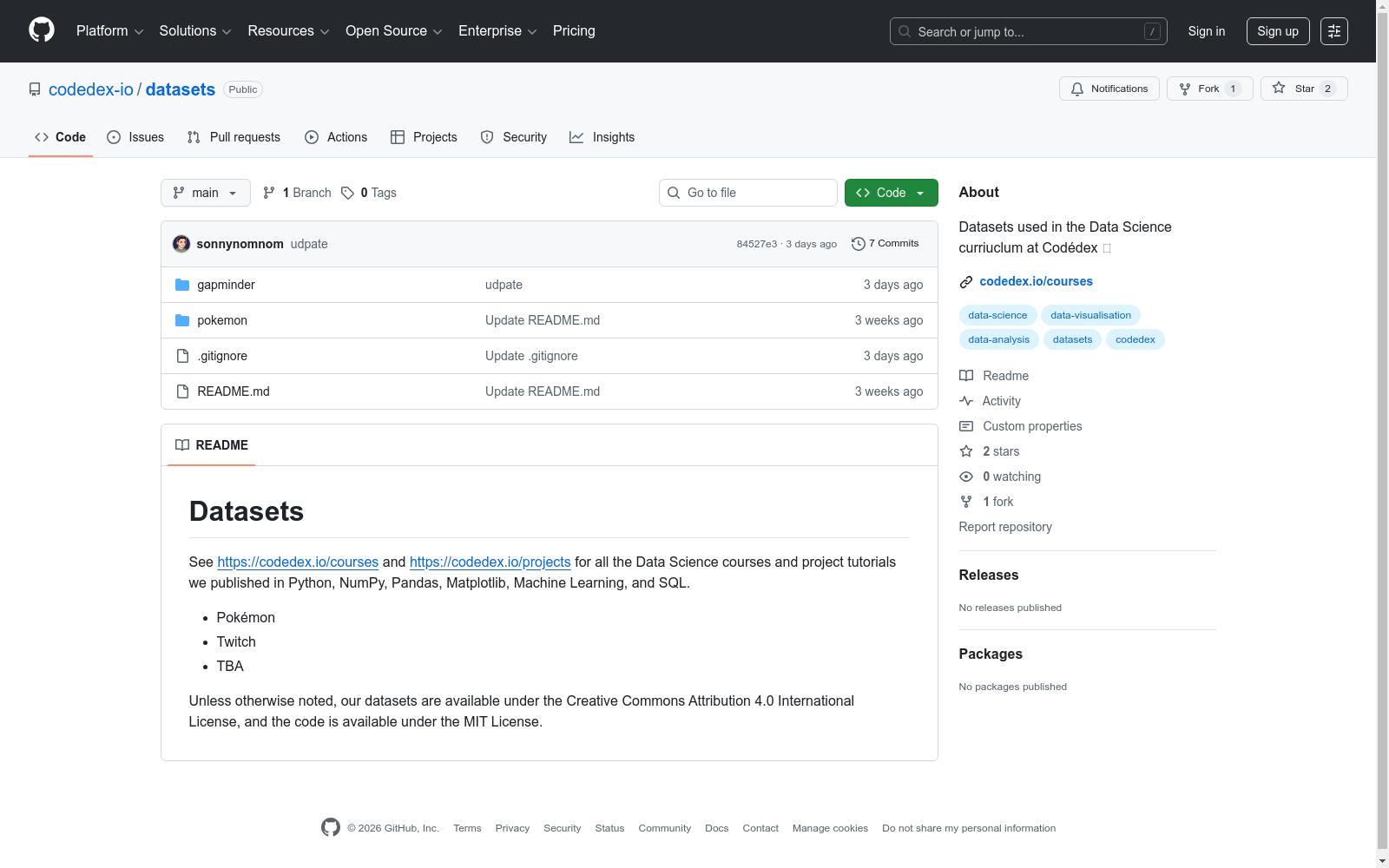This screenshot has width=1389, height=868.
Task: Select the data-science topic tag
Action: 997,315
